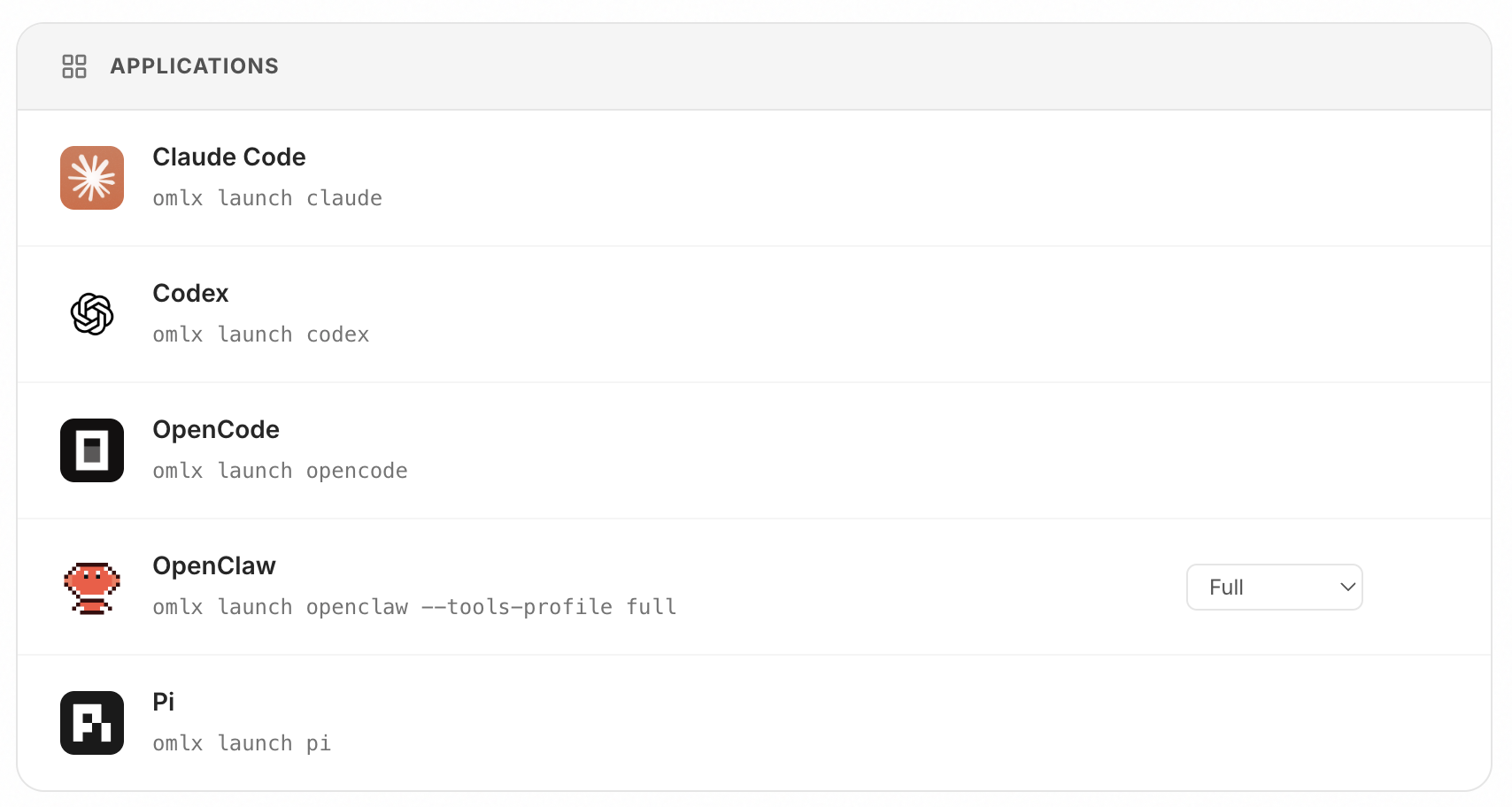Viewport: 1512px width, 807px height.
Task: Click the OpenClaw pixel crab icon
Action: click(92, 588)
